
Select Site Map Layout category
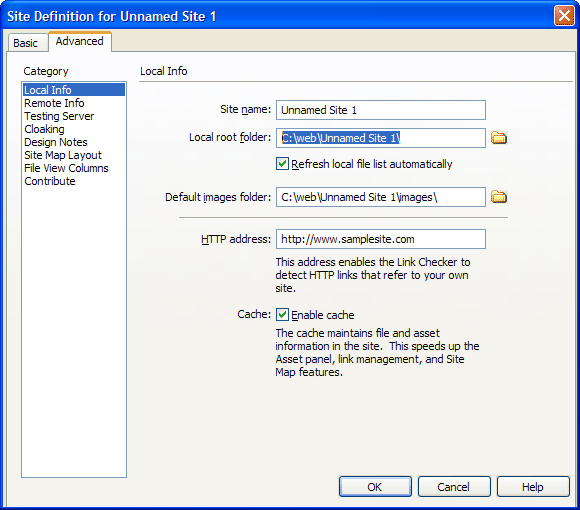(x=63, y=155)
